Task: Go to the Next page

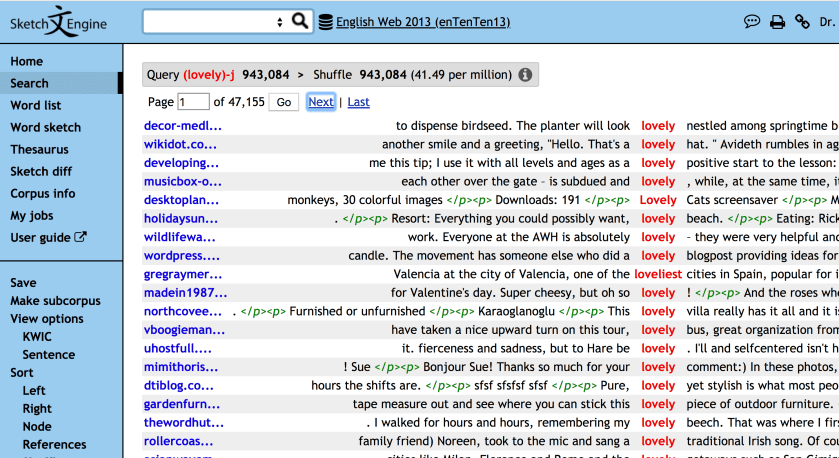Action: coord(321,102)
